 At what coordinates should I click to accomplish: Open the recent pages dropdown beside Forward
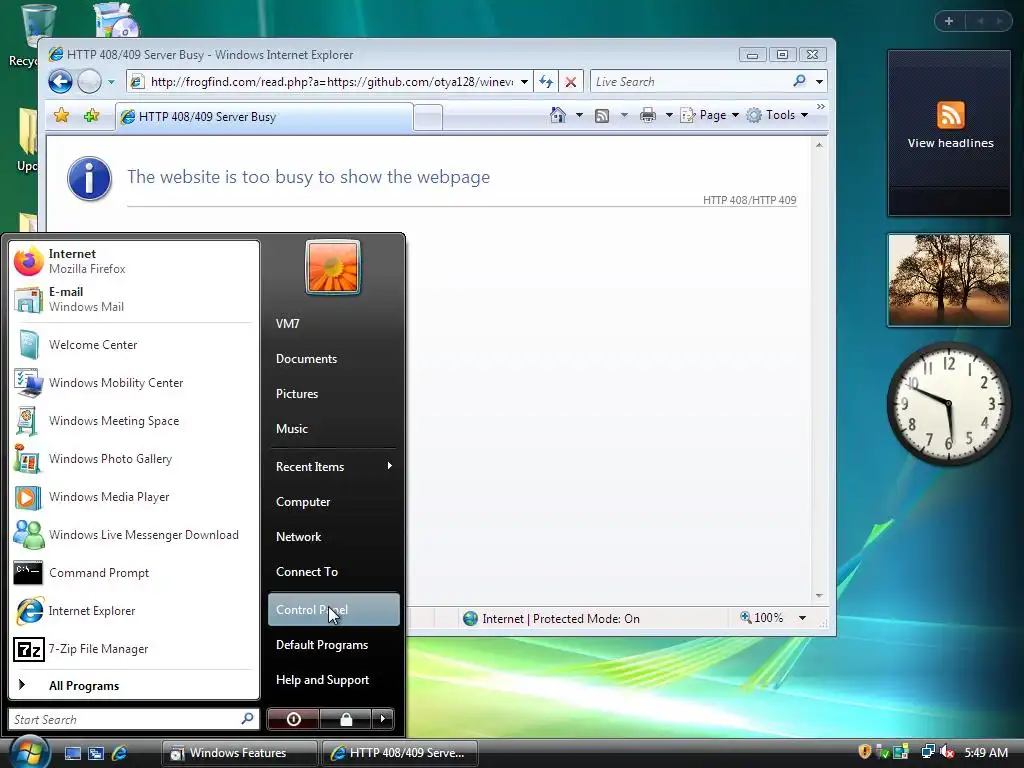coord(111,82)
